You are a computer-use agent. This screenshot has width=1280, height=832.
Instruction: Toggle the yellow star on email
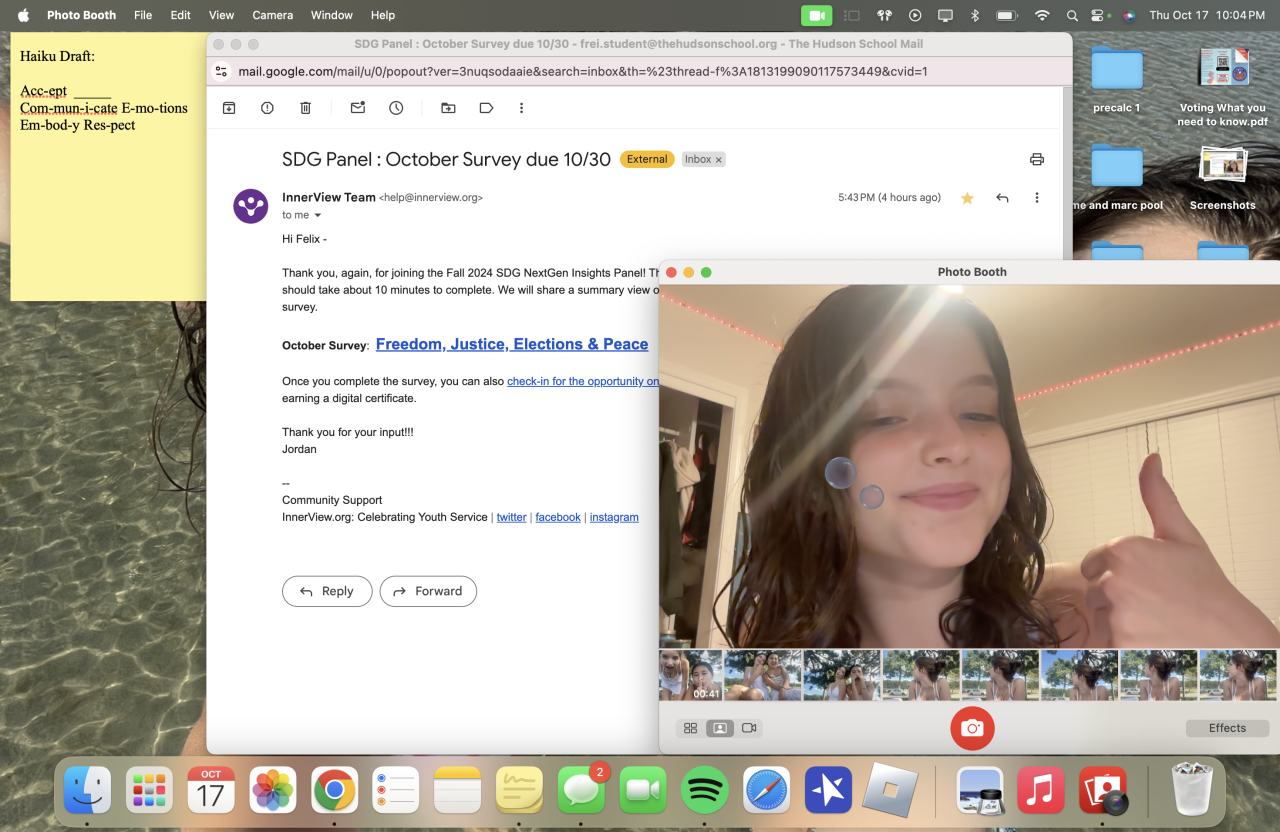[x=967, y=198]
